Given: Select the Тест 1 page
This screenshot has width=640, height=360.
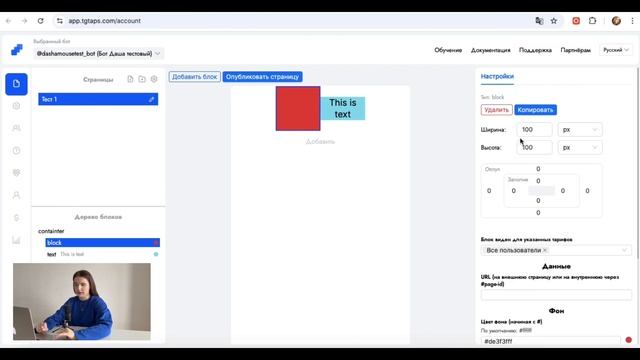Looking at the screenshot, I should pos(98,99).
